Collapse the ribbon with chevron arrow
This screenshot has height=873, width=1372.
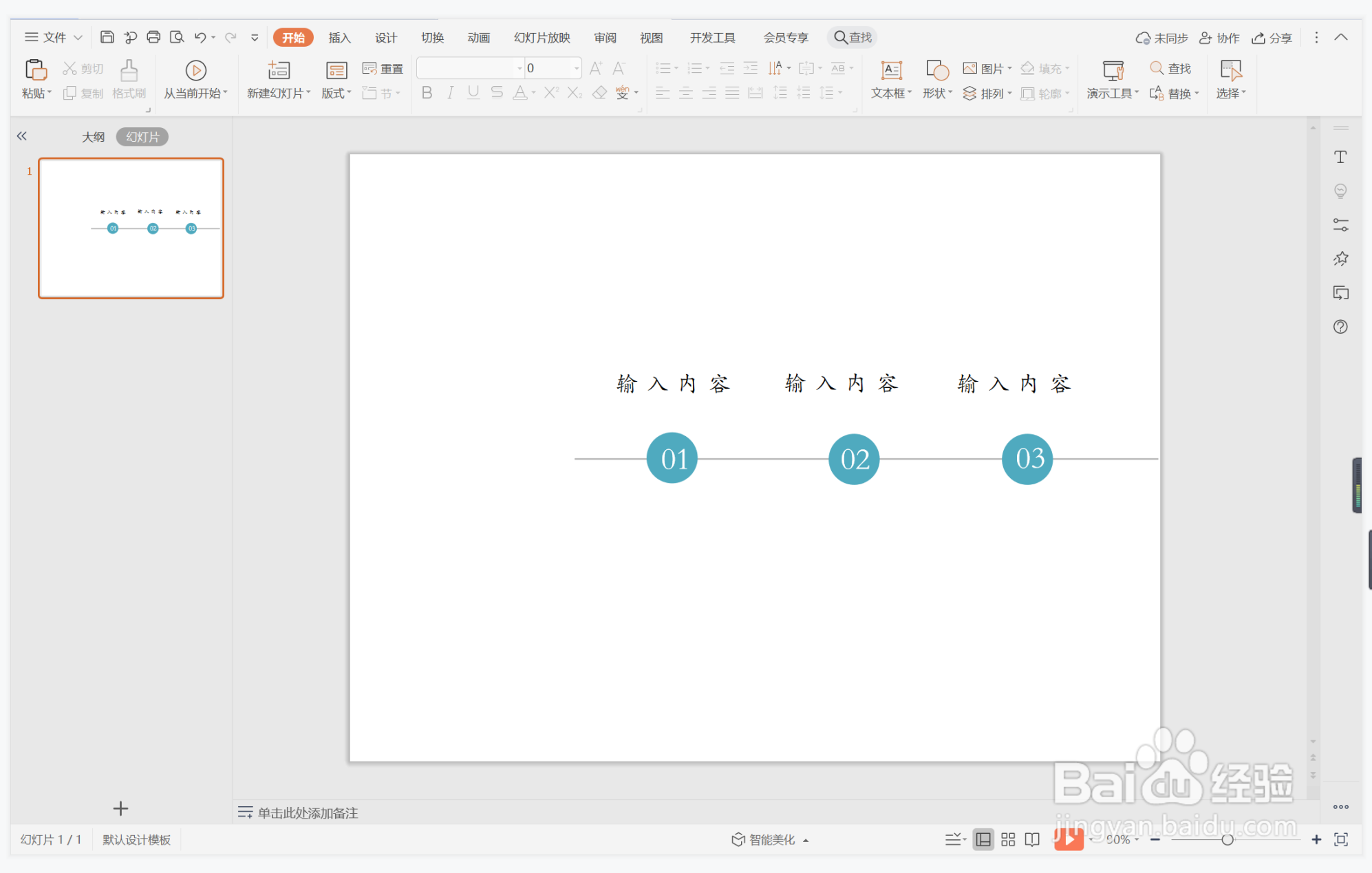coord(1341,37)
